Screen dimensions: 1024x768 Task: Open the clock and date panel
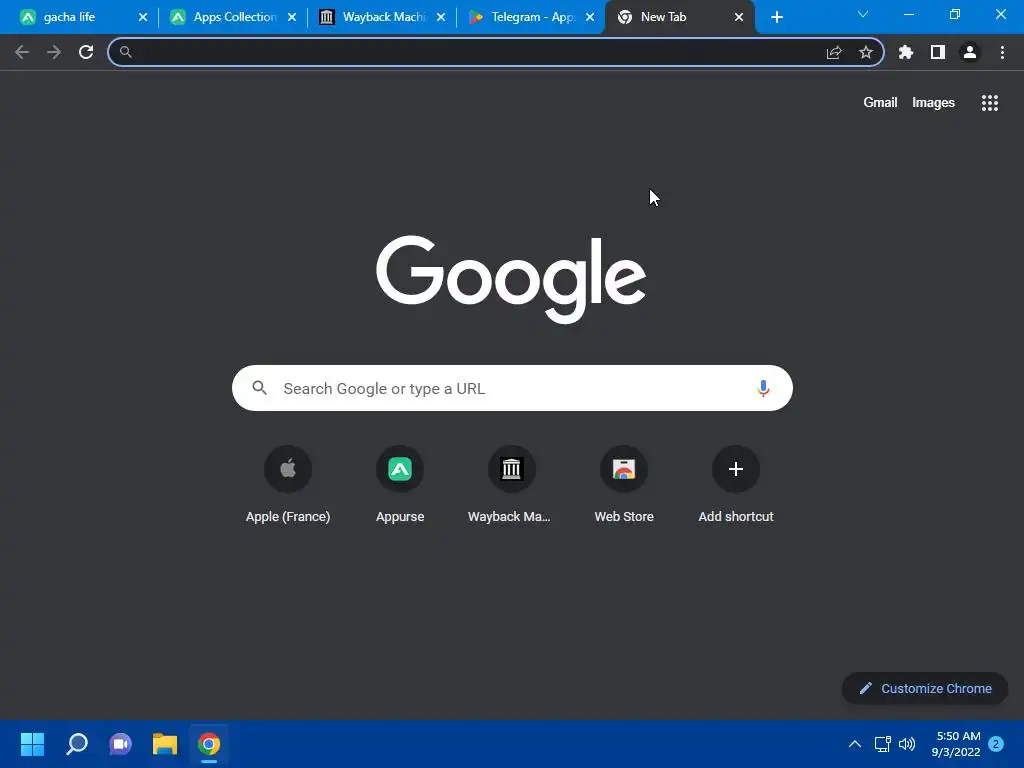pos(957,744)
